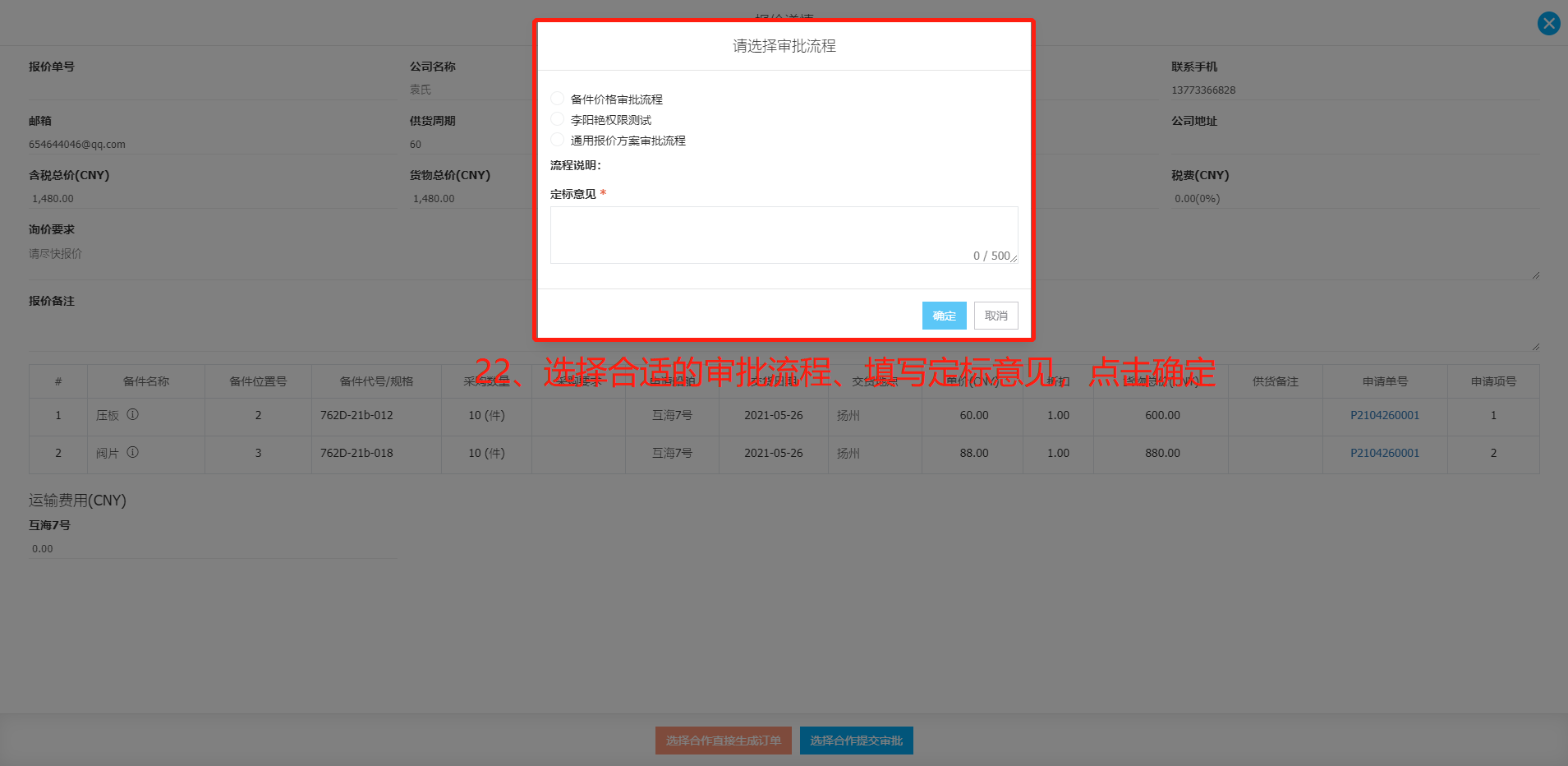This screenshot has width=1568, height=766.
Task: Click unit price 60.00 cell
Action: coord(973,415)
